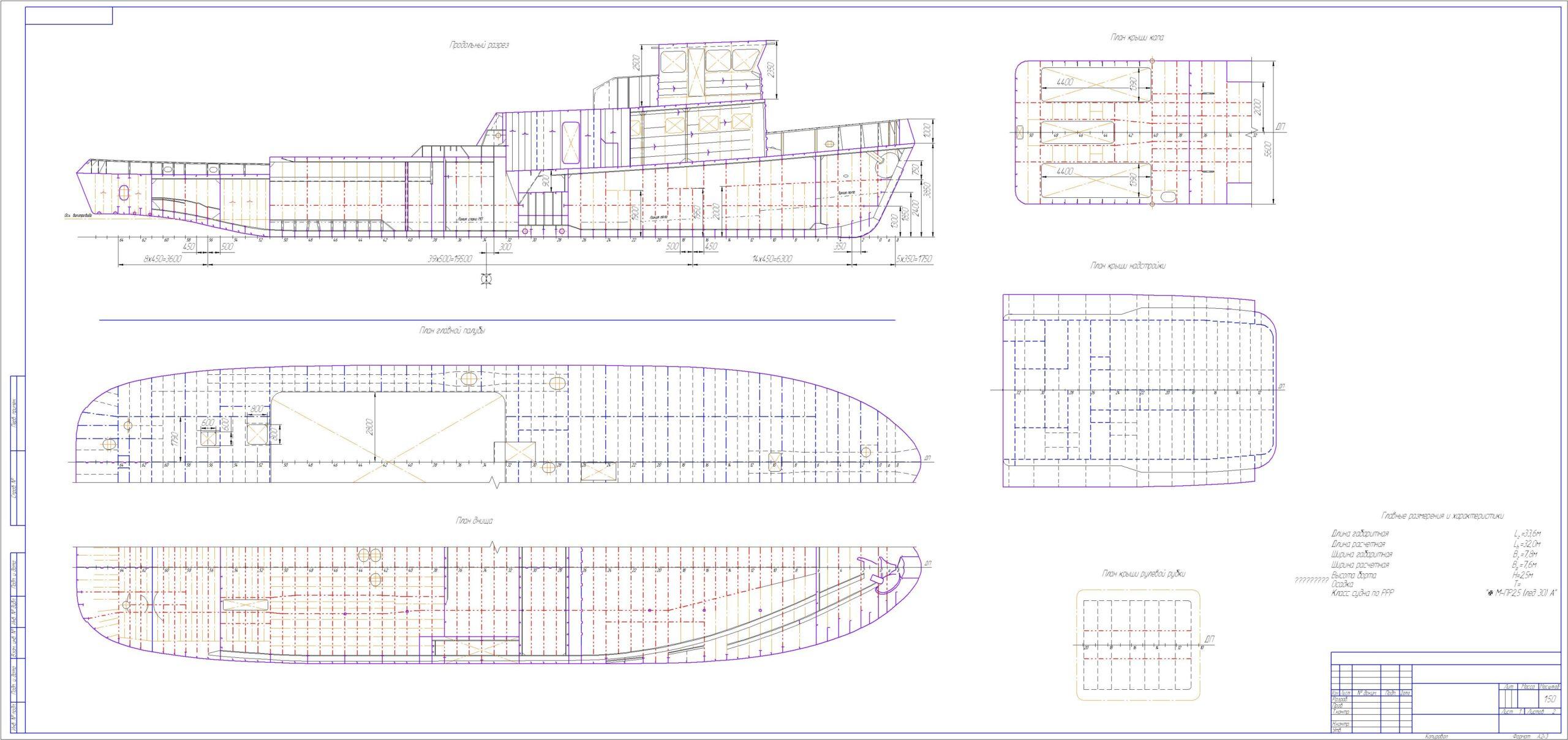Click the 14x450=6300 dimension text
This screenshot has width=1568, height=740.
click(x=772, y=259)
